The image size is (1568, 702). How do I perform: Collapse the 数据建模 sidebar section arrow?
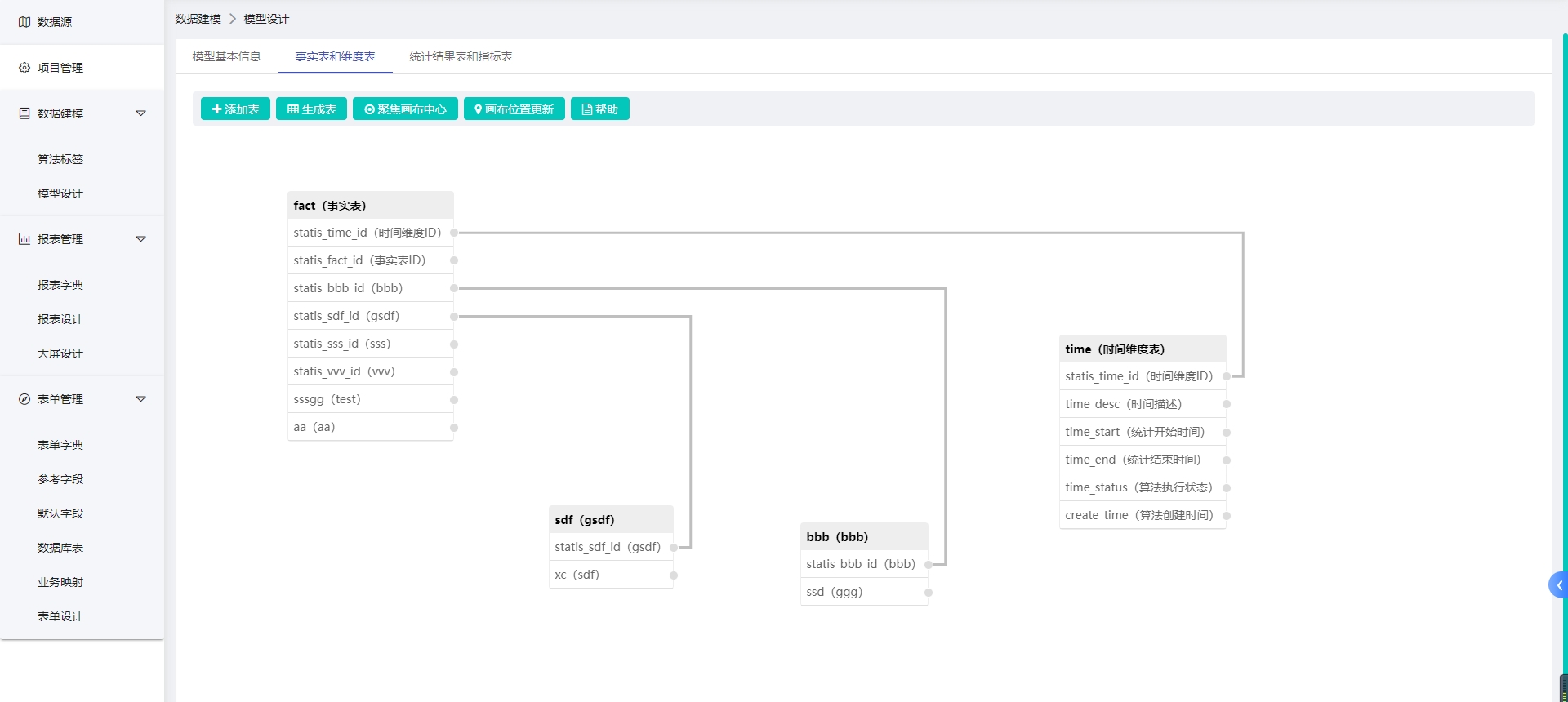[140, 113]
